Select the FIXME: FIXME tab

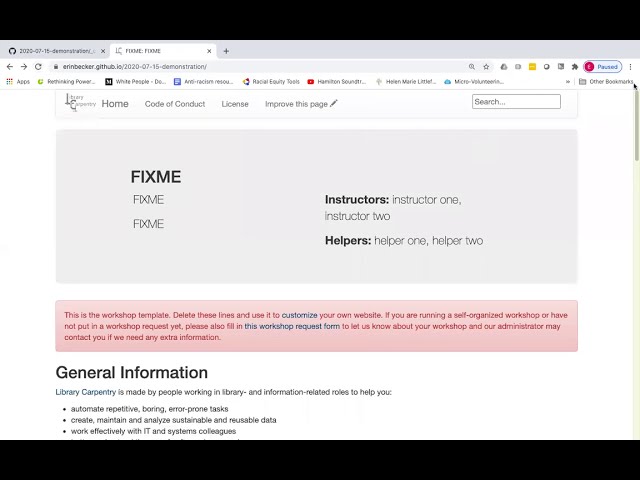[162, 51]
